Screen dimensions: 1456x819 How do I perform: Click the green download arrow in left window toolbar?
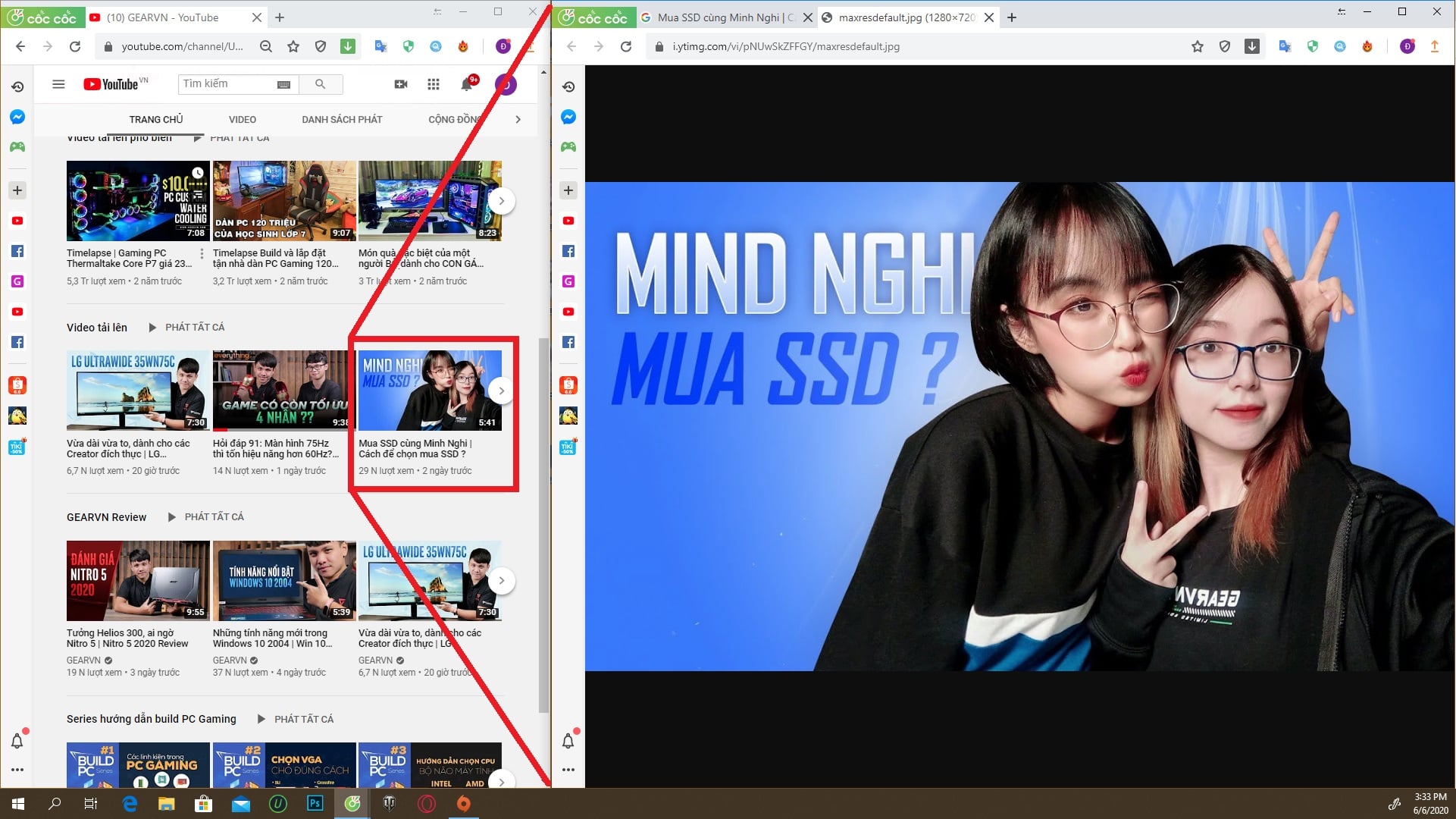point(348,46)
